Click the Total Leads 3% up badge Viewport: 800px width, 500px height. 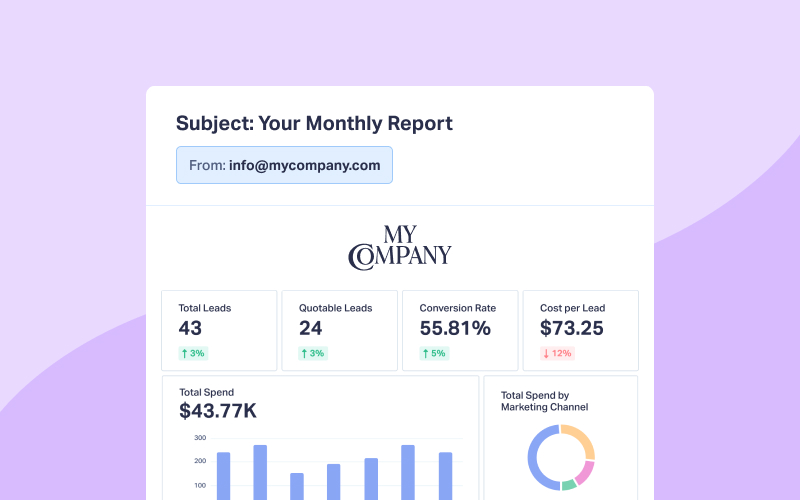192,353
